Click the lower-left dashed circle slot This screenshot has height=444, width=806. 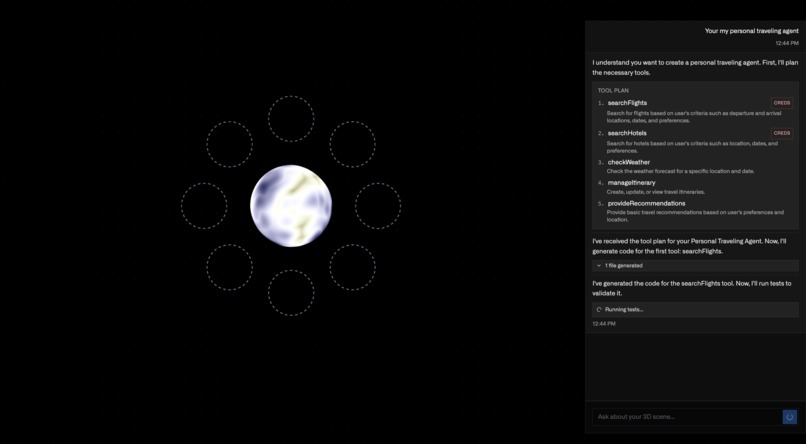(229, 267)
